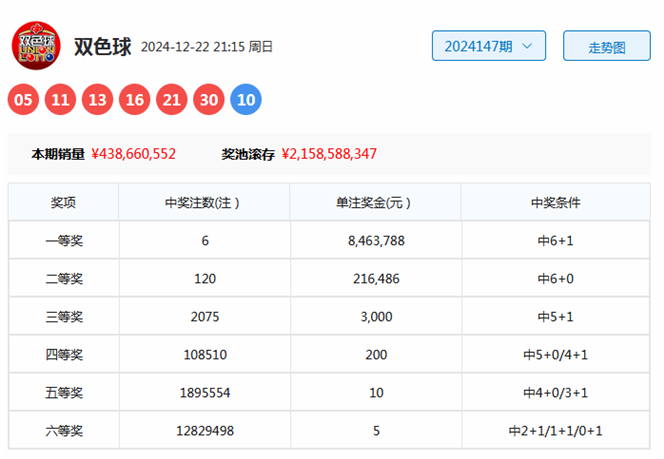Click red ball number 21
Screen dimensions: 664x459
pyautogui.click(x=172, y=99)
